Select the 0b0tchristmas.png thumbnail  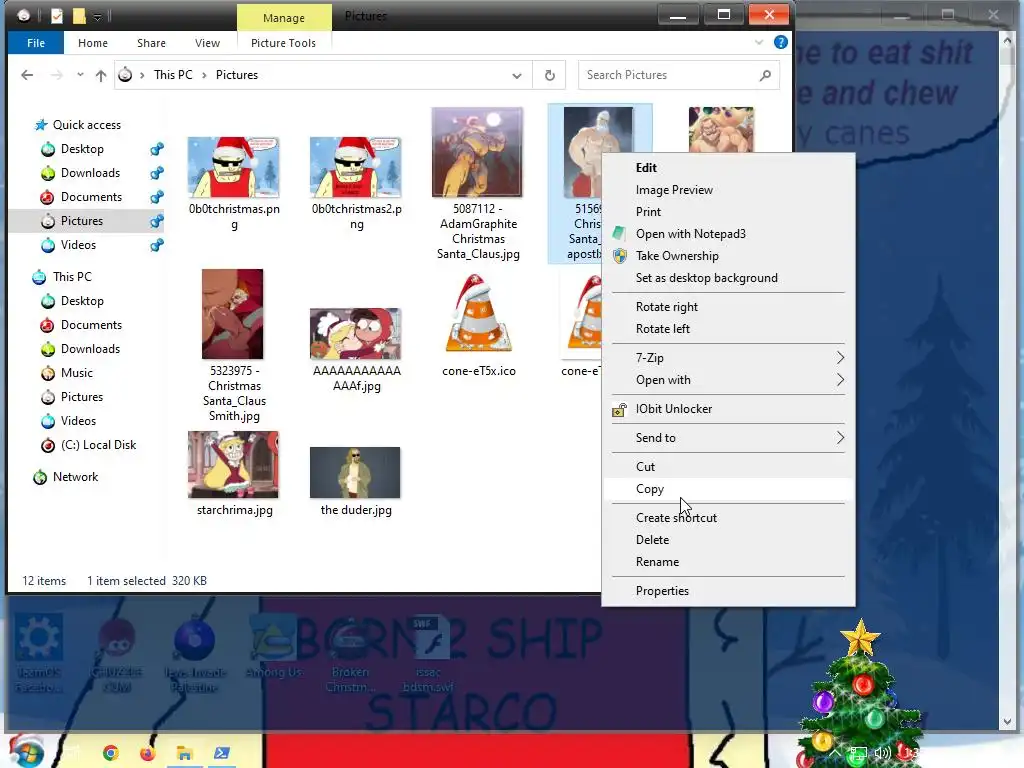click(x=234, y=168)
